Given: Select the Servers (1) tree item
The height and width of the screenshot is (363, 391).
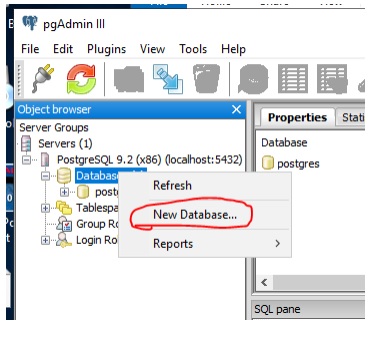Looking at the screenshot, I should pos(65,144).
